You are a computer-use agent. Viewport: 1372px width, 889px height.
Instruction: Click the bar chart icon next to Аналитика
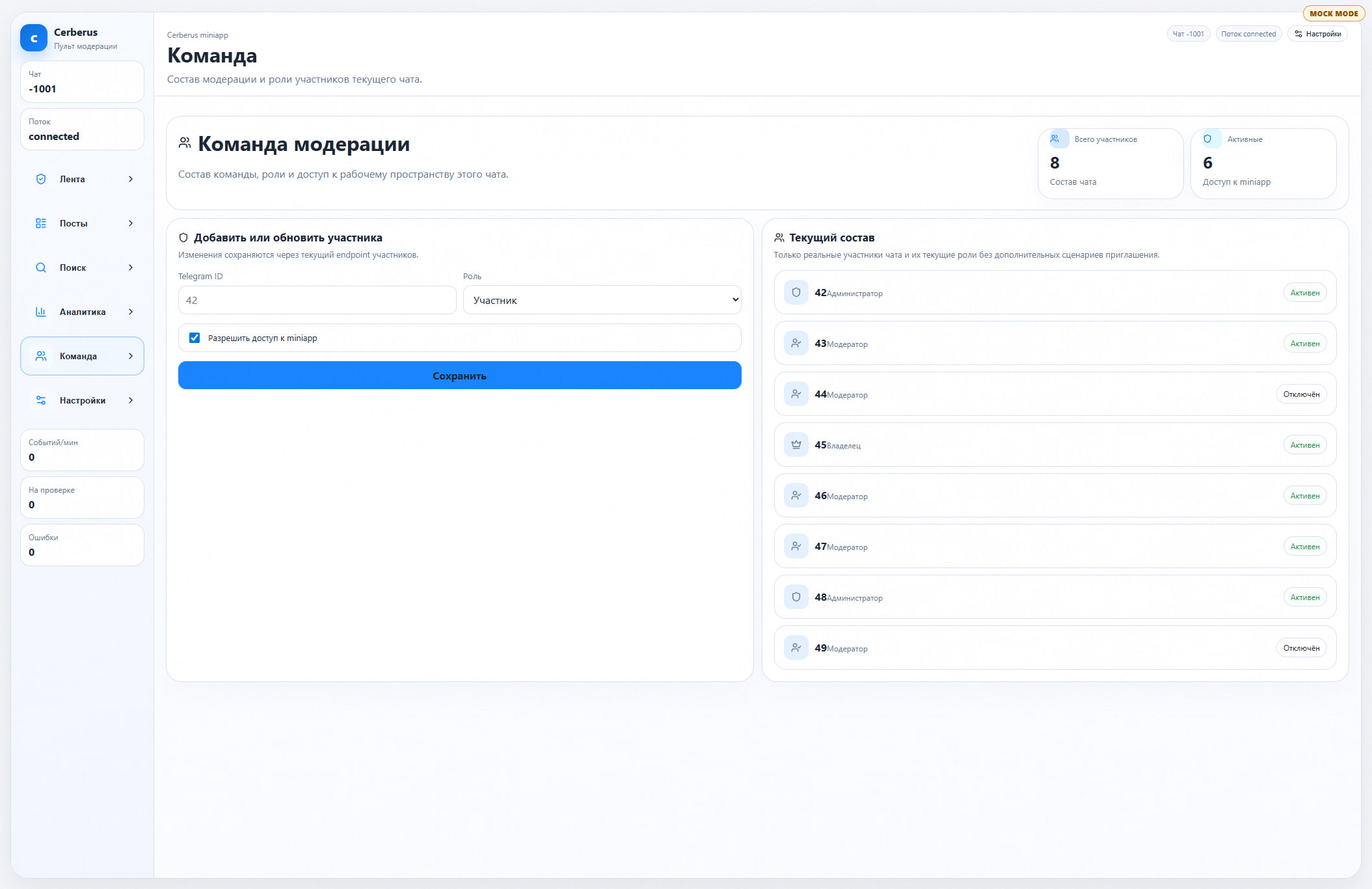click(x=41, y=312)
